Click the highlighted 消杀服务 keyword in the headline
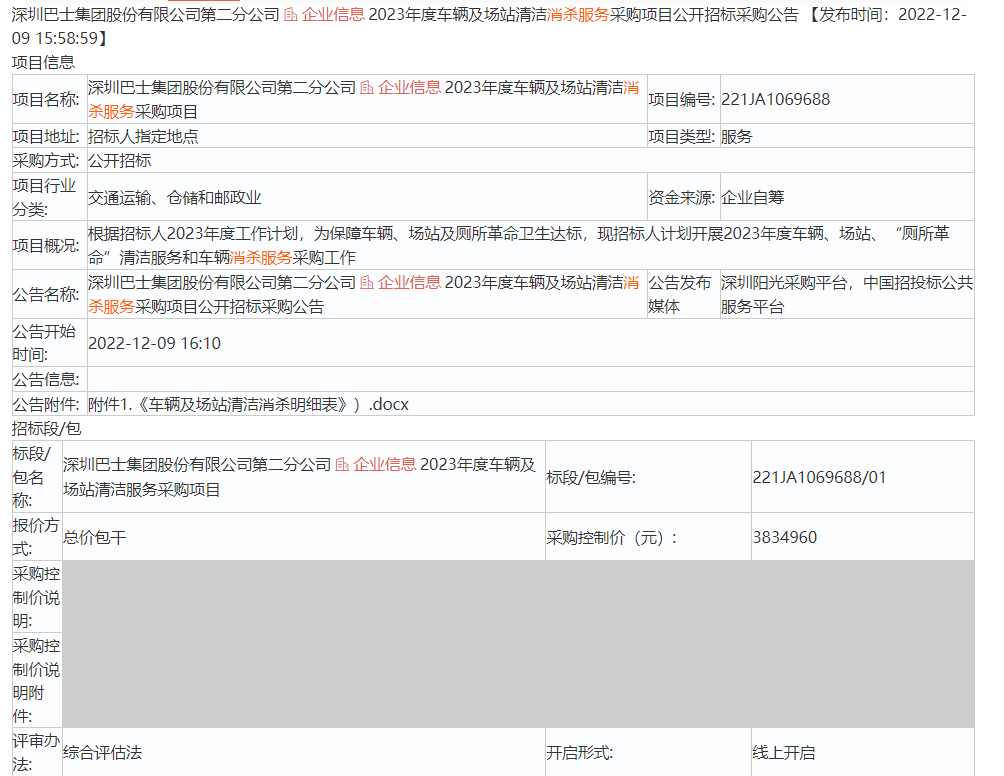This screenshot has height=776, width=1004. pyautogui.click(x=578, y=14)
